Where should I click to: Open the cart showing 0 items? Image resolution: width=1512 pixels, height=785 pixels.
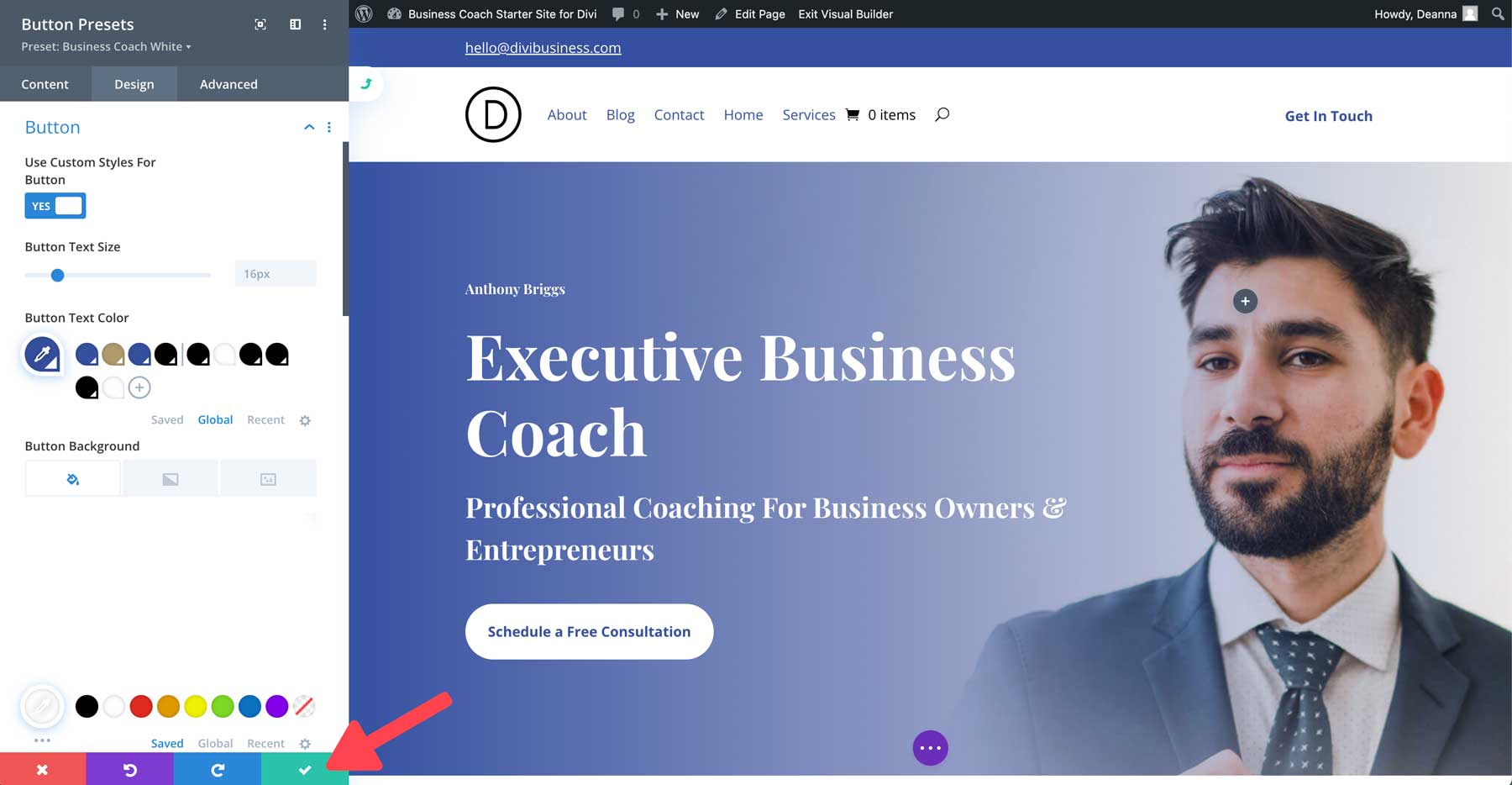879,114
